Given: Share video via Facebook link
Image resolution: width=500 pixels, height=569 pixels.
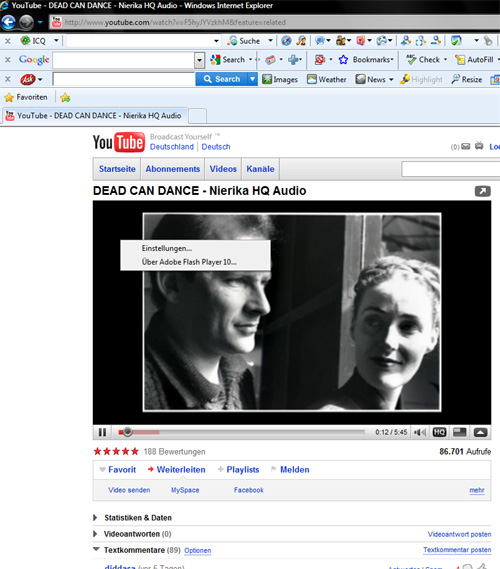Looking at the screenshot, I should point(249,490).
